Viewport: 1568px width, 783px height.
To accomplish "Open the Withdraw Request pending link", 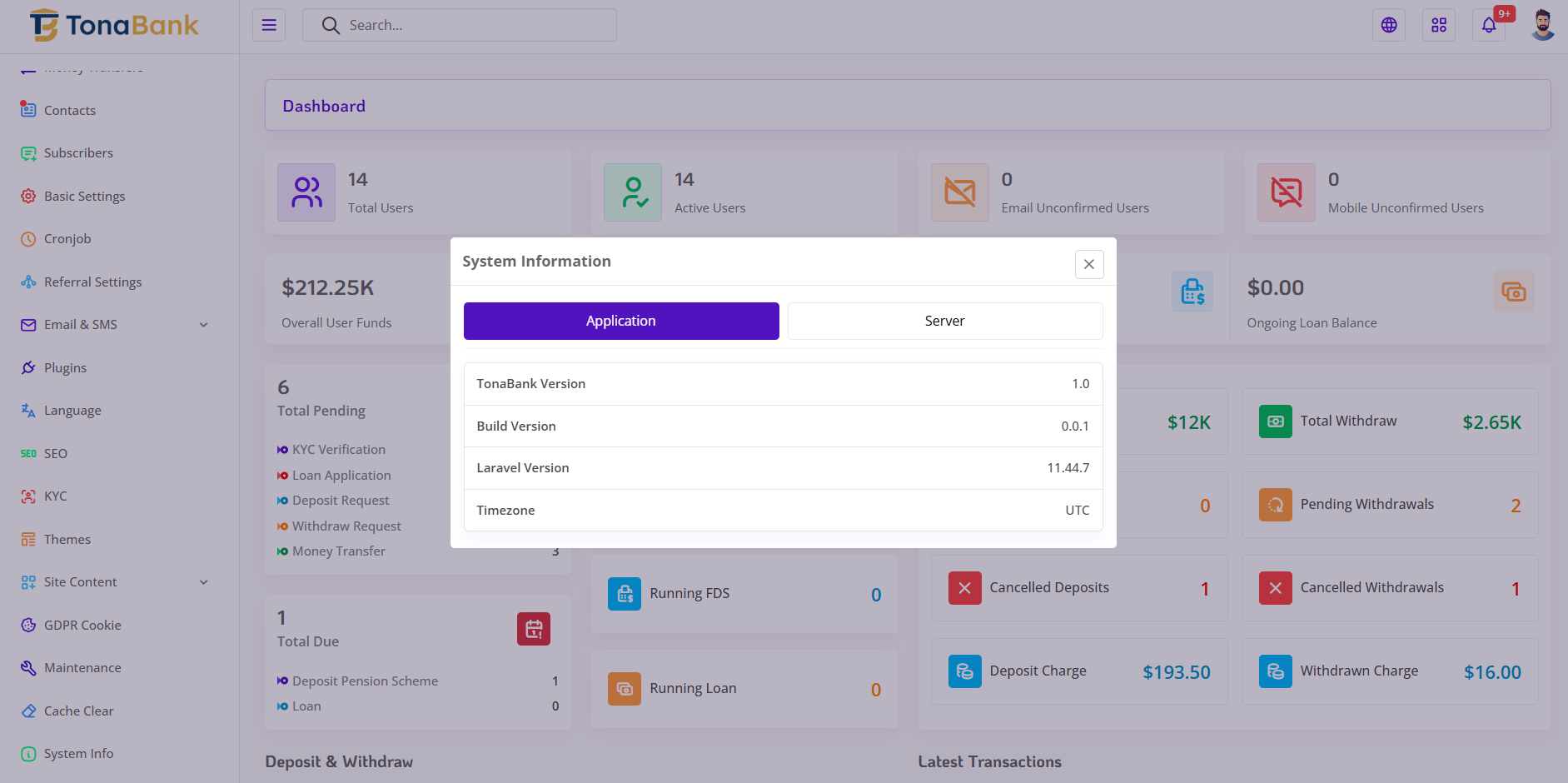I will pos(346,526).
